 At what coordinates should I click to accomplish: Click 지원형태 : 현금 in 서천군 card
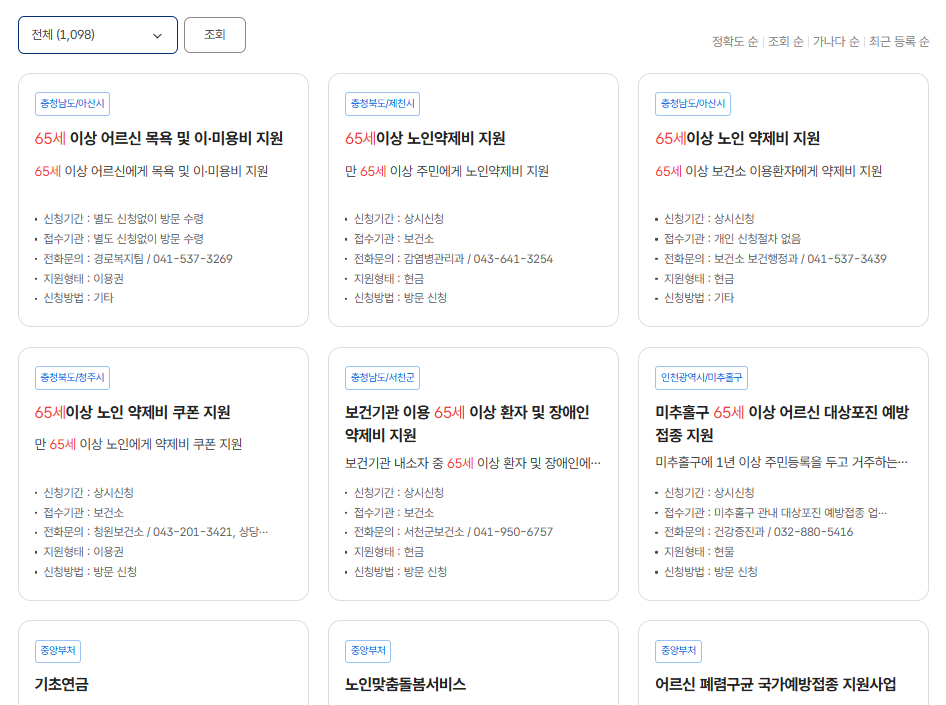click(389, 552)
